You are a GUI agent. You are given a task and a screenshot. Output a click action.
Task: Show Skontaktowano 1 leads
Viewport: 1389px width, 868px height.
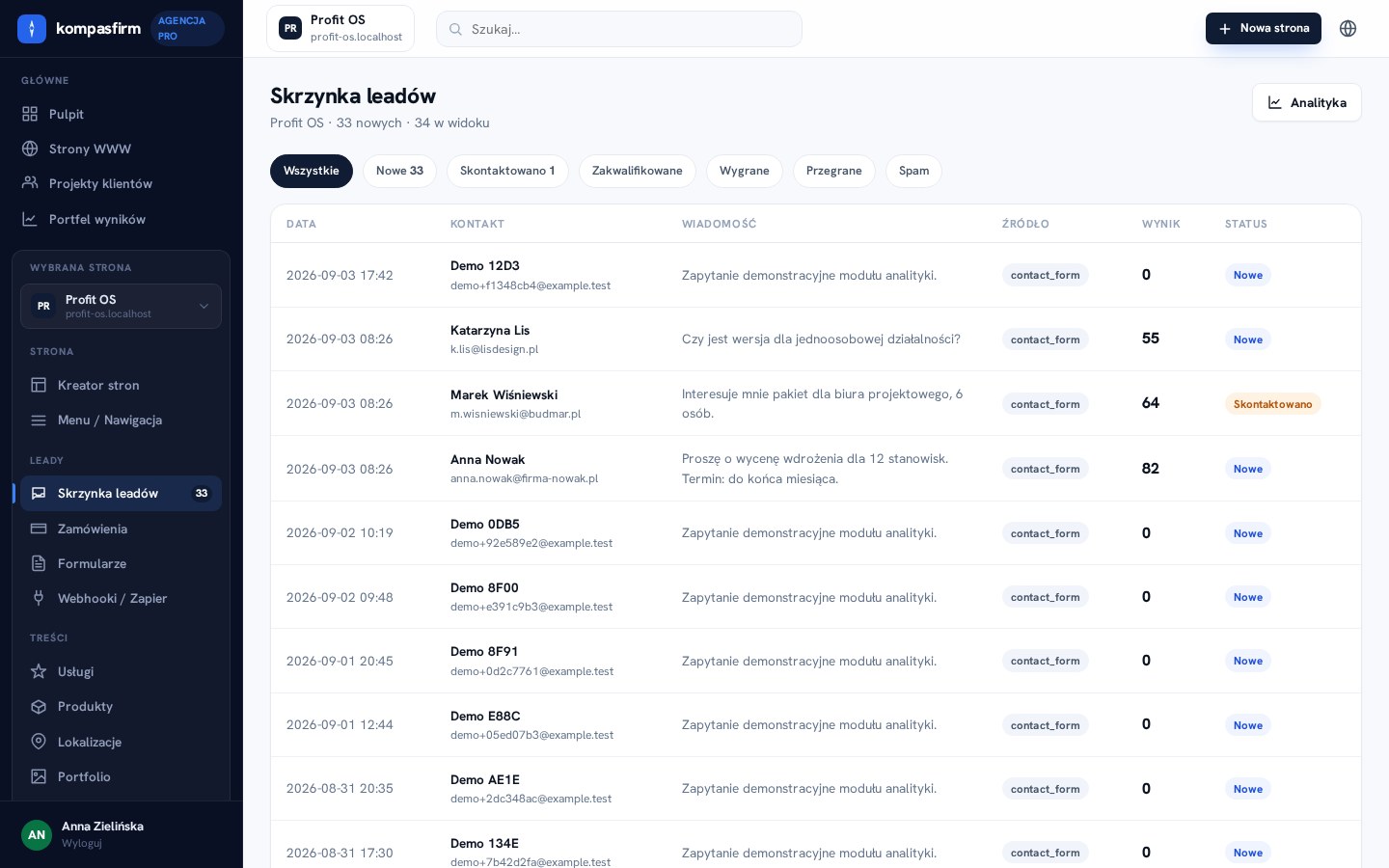pyautogui.click(x=507, y=171)
